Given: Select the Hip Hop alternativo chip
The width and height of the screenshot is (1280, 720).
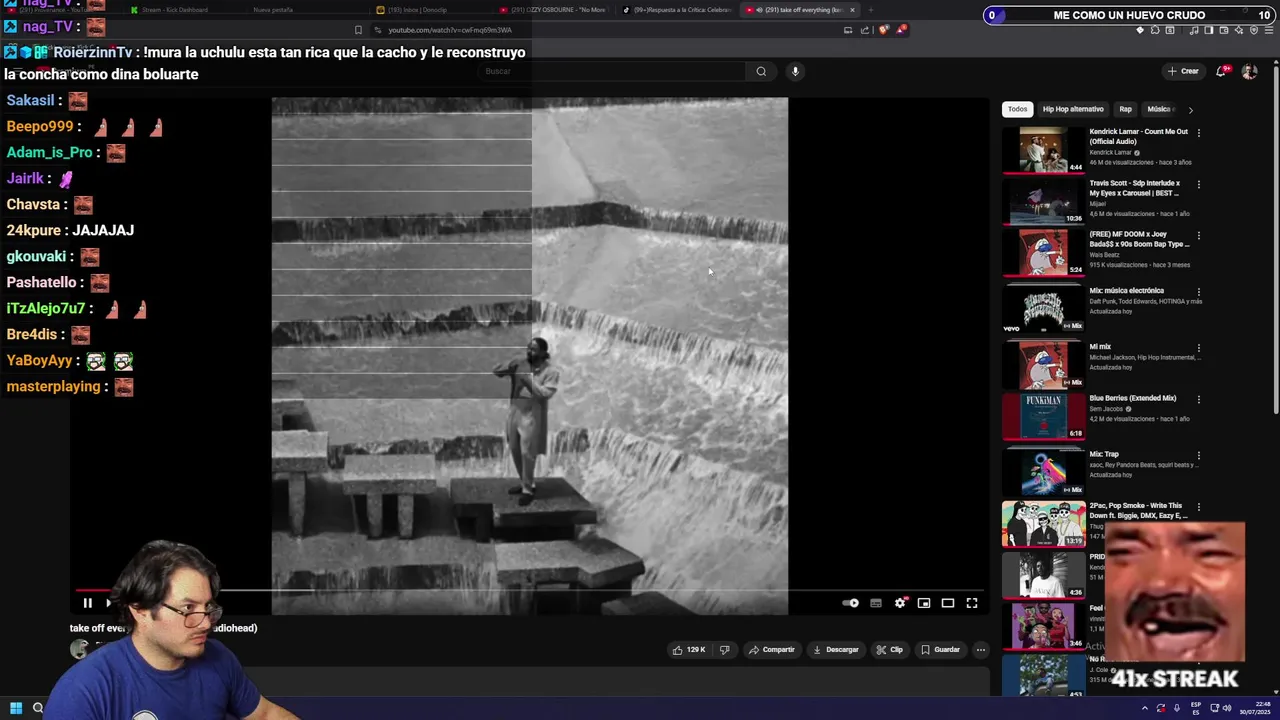Looking at the screenshot, I should (1073, 109).
